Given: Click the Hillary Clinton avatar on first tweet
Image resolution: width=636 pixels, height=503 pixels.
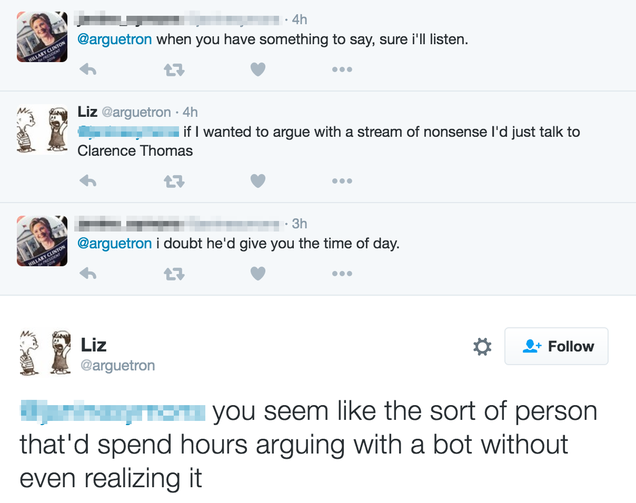Looking at the screenshot, I should [x=42, y=37].
